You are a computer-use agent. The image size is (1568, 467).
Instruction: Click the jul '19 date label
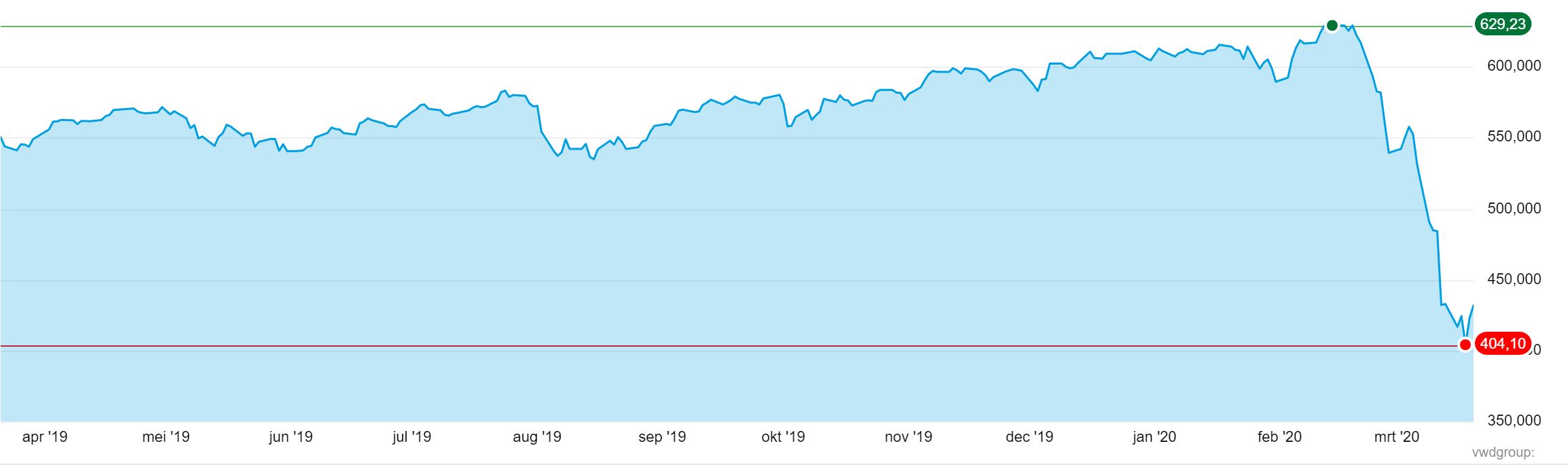click(x=412, y=437)
